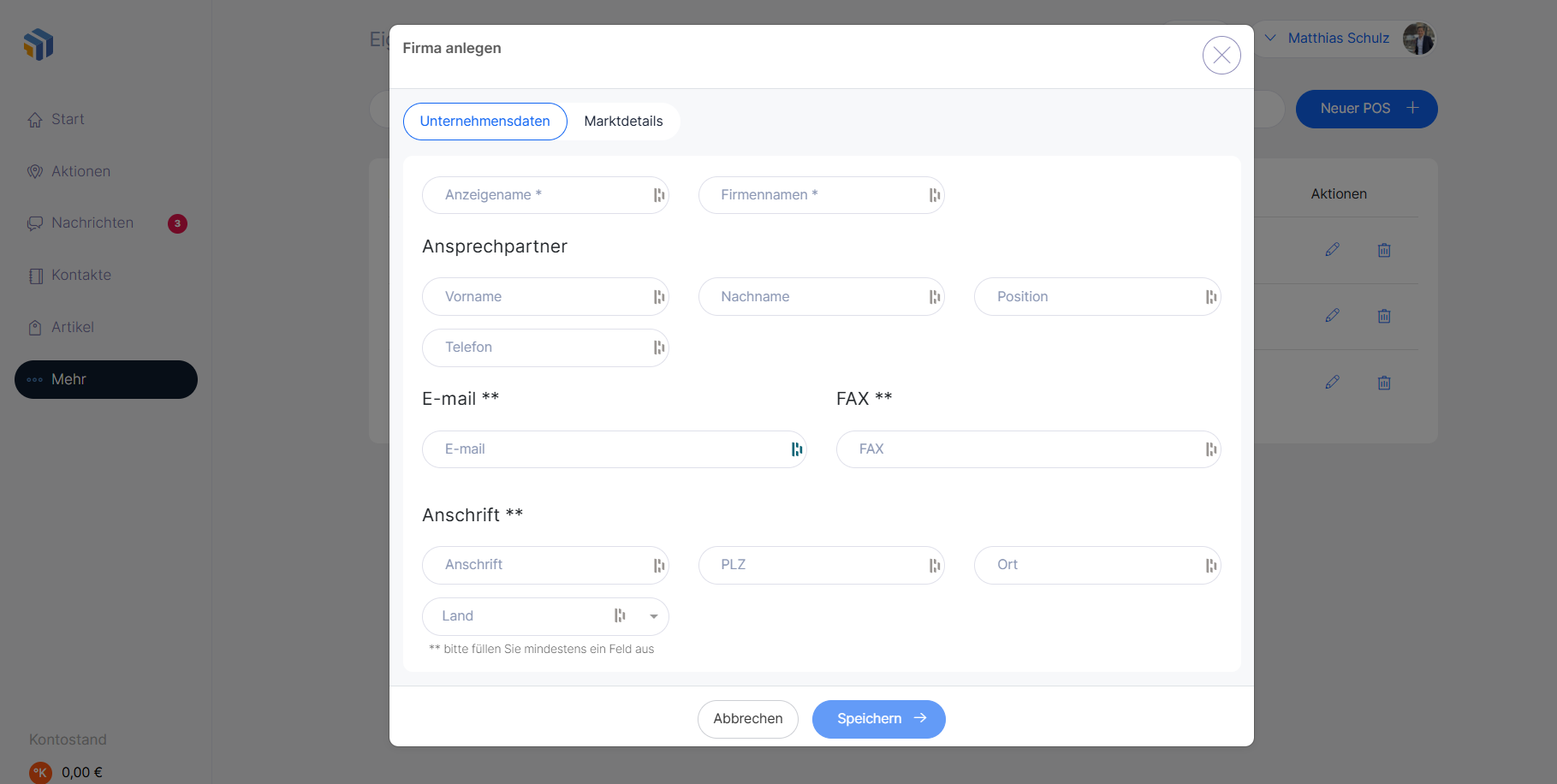Viewport: 1557px width, 784px height.
Task: Select the Unternehmensdaten tab
Action: coord(484,122)
